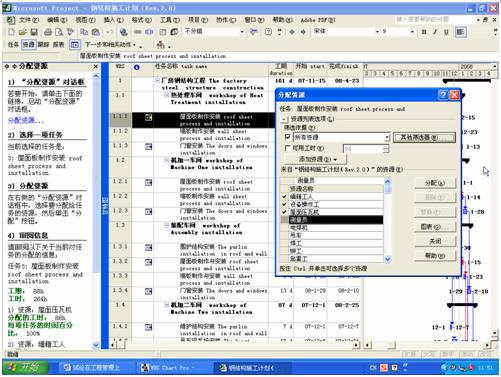Click the Align Left toolbar icon
Image resolution: width=501 pixels, height=377 pixels.
460,32
